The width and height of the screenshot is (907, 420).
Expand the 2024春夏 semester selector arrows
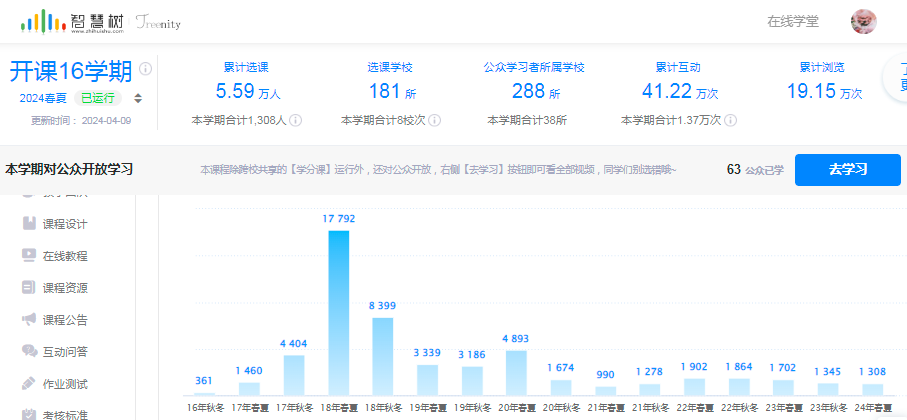pyautogui.click(x=138, y=98)
